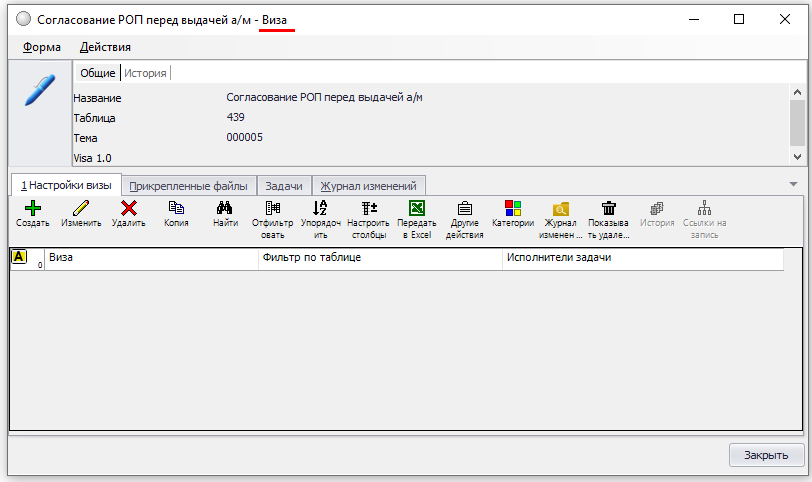The image size is (812, 482).
Task: Click the Отфильтровать funnel icon
Action: pyautogui.click(x=273, y=208)
